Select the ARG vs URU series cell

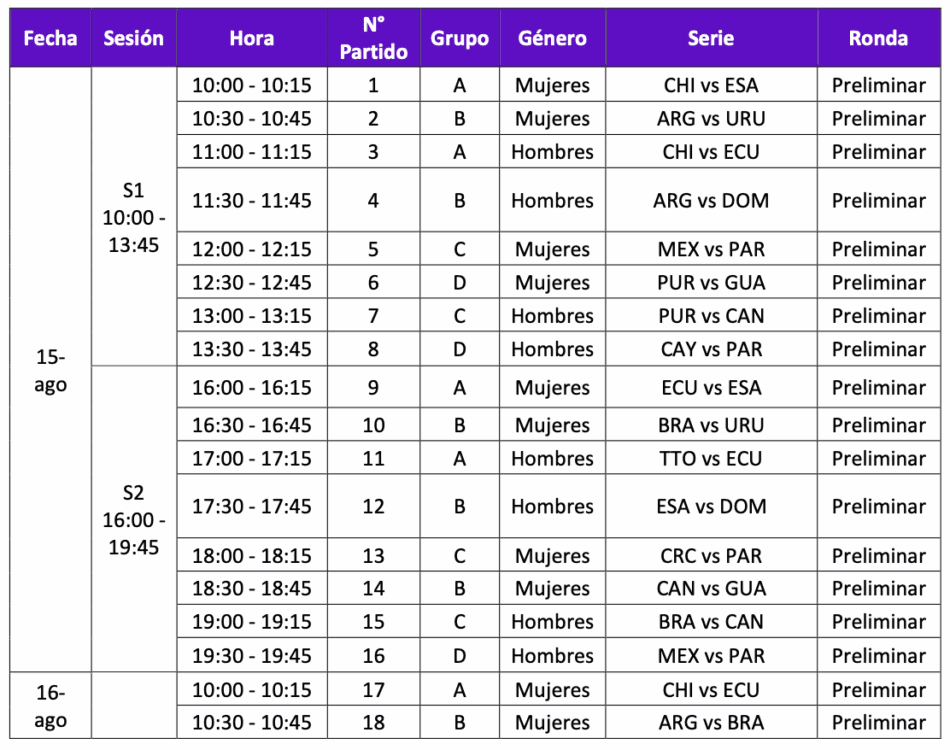coord(710,118)
